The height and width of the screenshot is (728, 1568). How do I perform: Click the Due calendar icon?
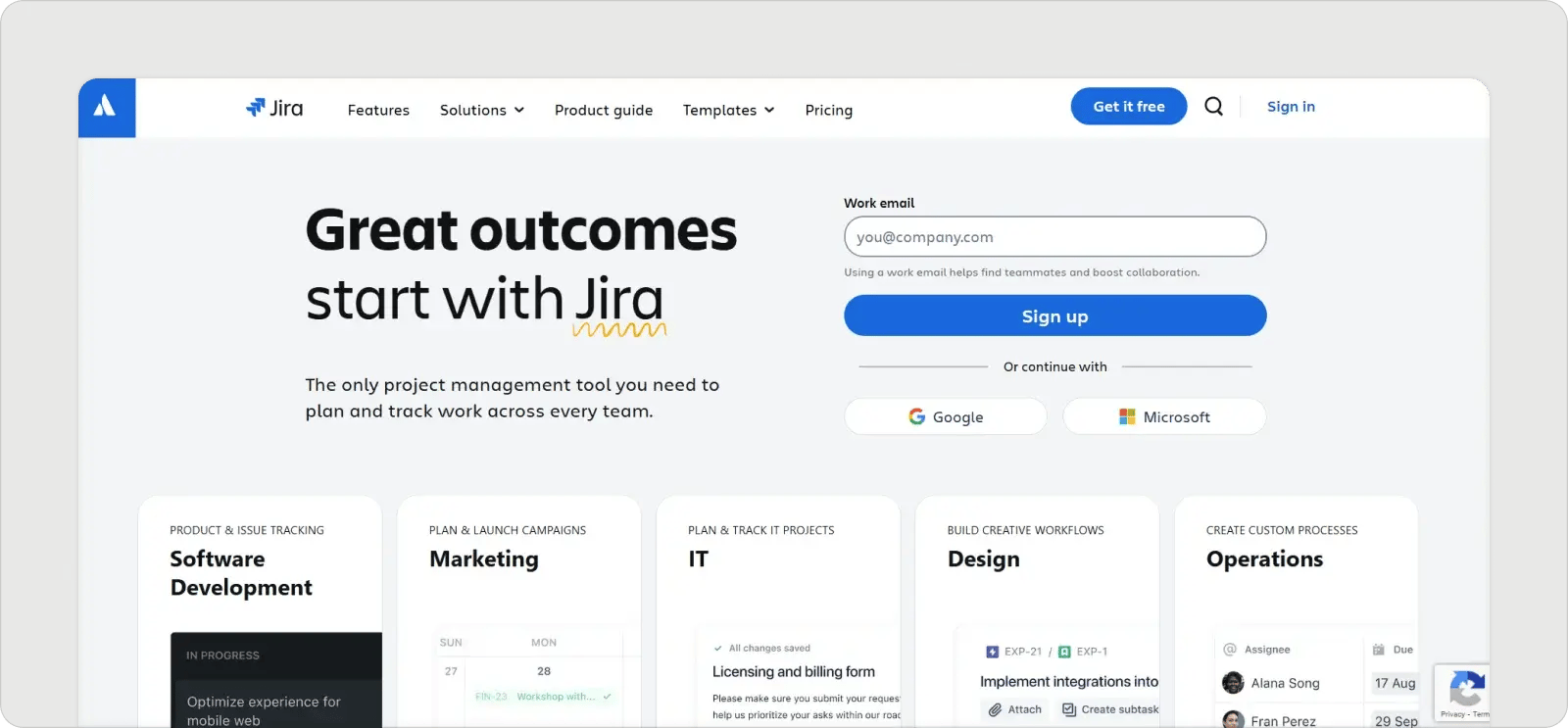[1379, 649]
